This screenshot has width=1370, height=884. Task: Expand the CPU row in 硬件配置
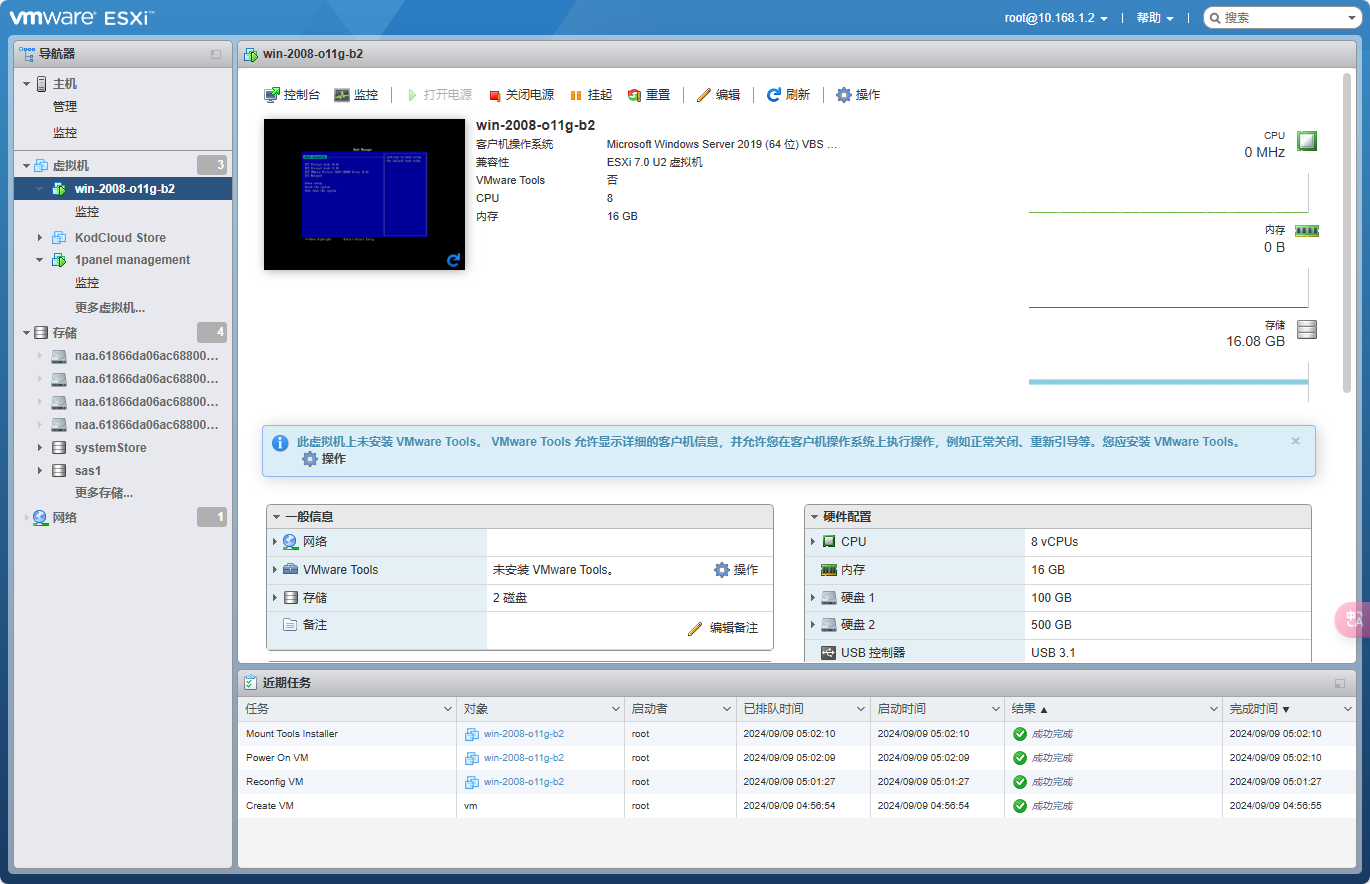click(x=813, y=542)
